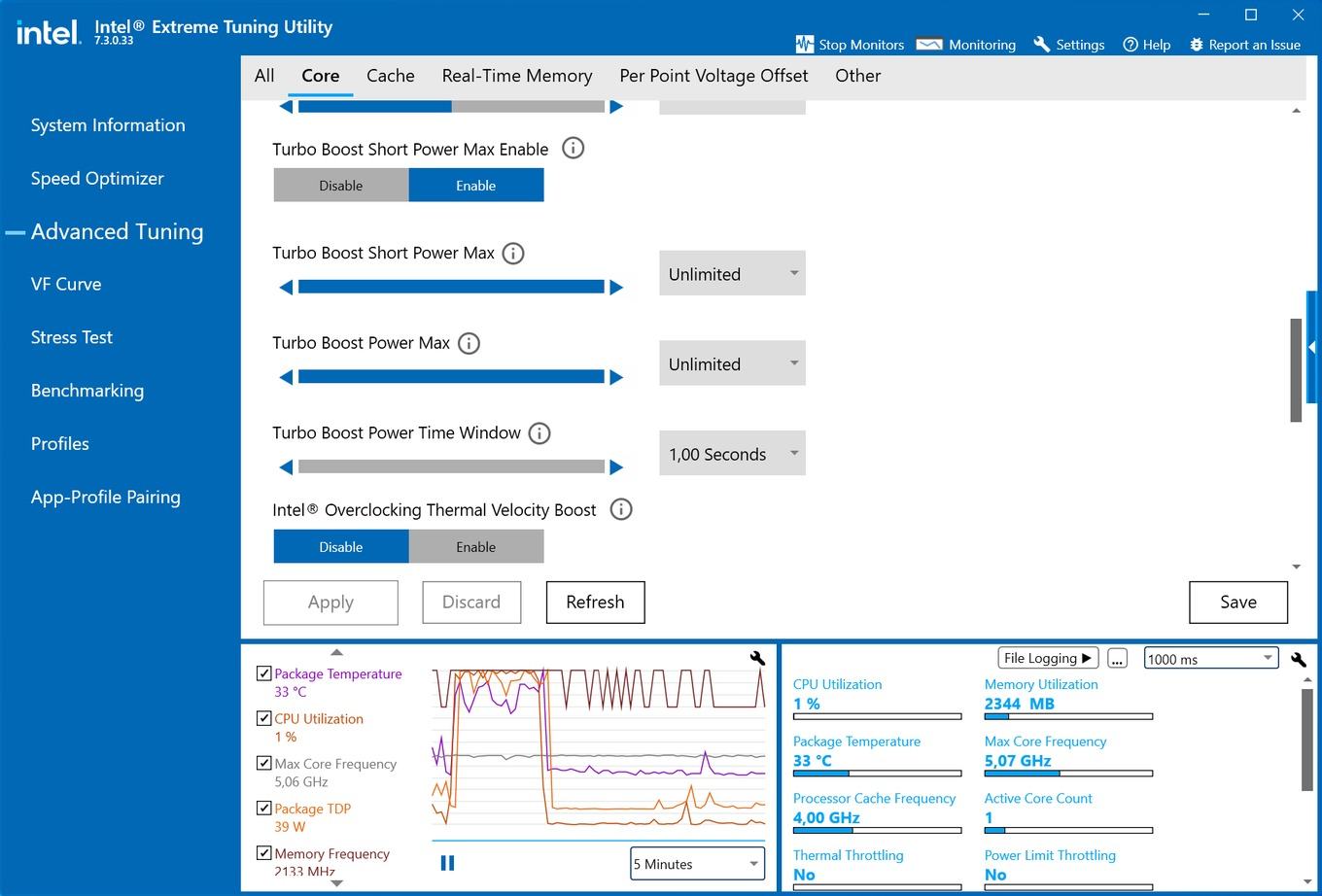Uncheck Package Temperature graph checkbox
Image resolution: width=1322 pixels, height=896 pixels.
[263, 673]
